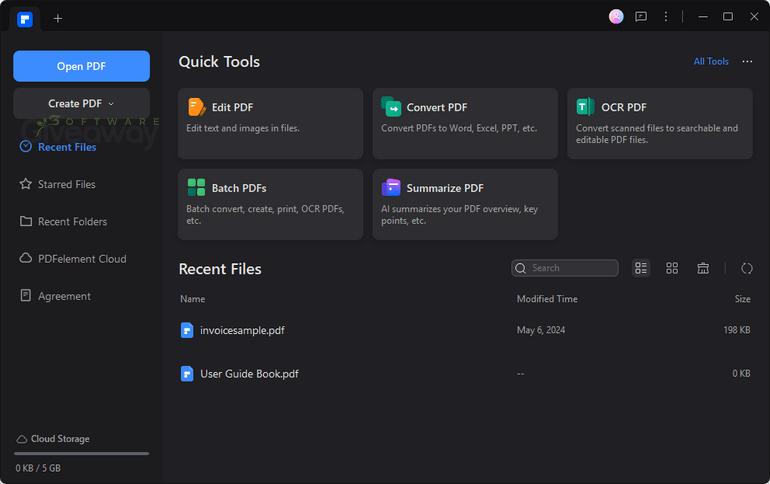Open the All Tools link
This screenshot has height=484, width=770.
tap(711, 61)
